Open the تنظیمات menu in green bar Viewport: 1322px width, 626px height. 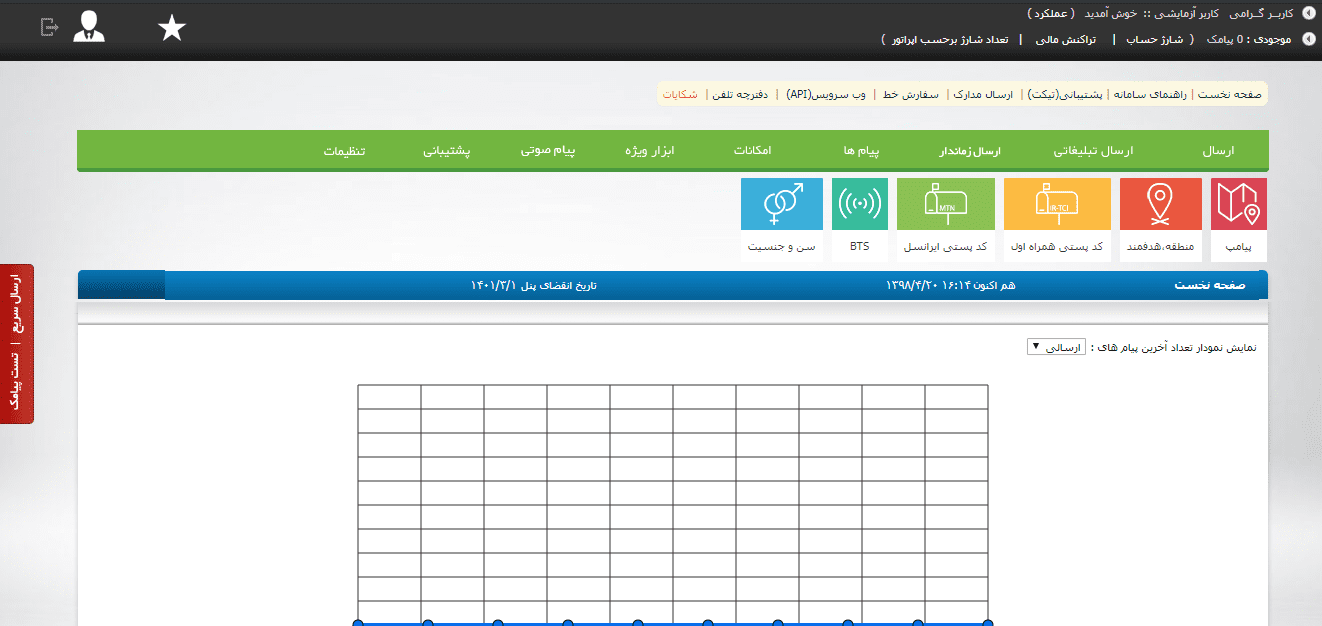click(x=344, y=151)
